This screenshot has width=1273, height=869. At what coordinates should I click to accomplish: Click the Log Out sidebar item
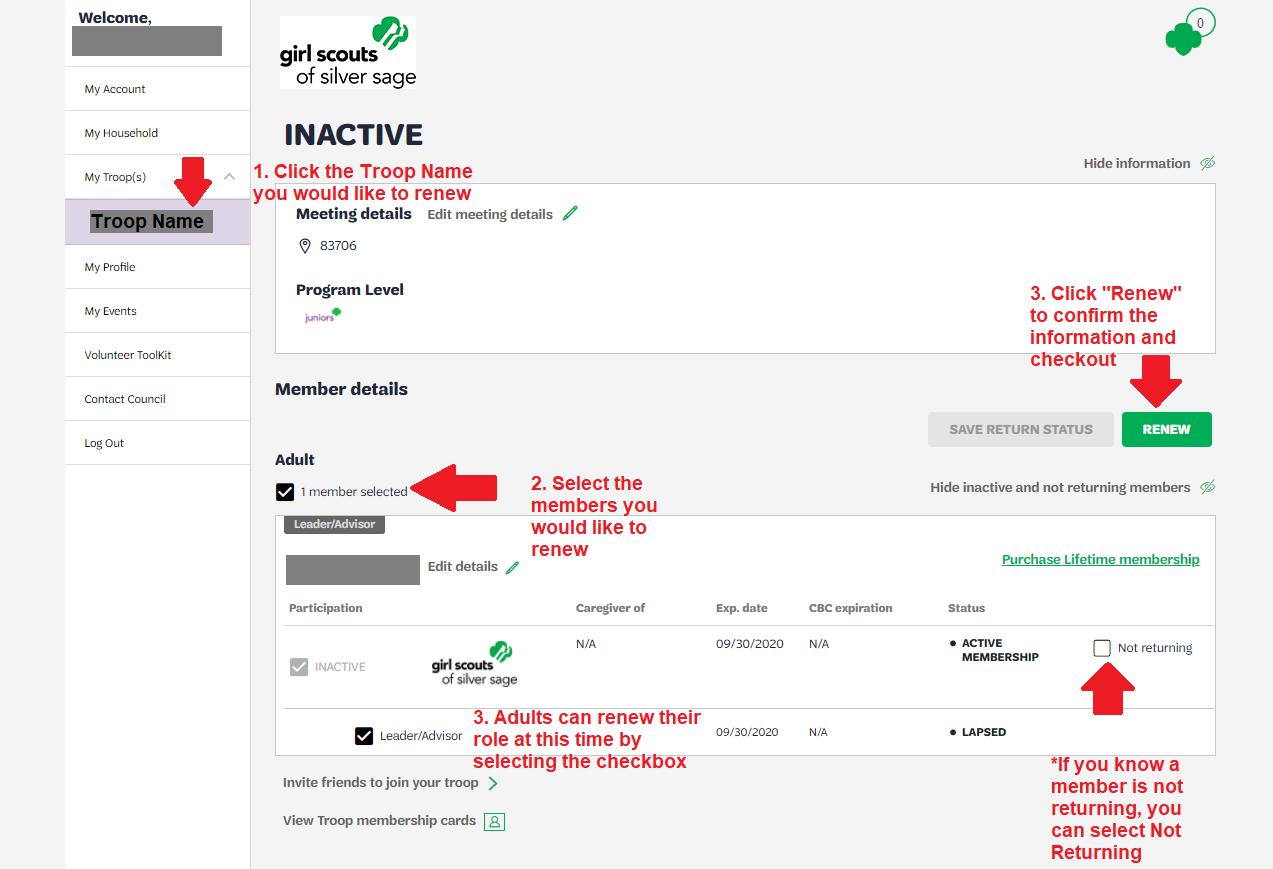(x=104, y=443)
